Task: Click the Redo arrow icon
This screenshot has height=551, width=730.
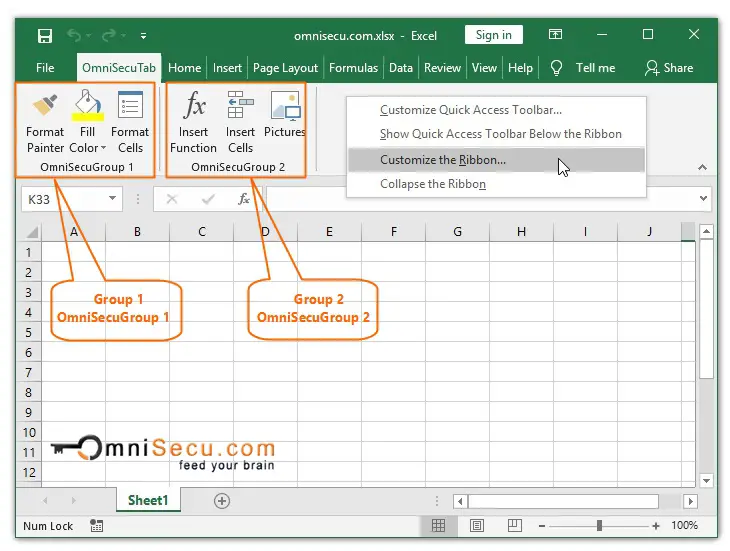Action: [108, 35]
